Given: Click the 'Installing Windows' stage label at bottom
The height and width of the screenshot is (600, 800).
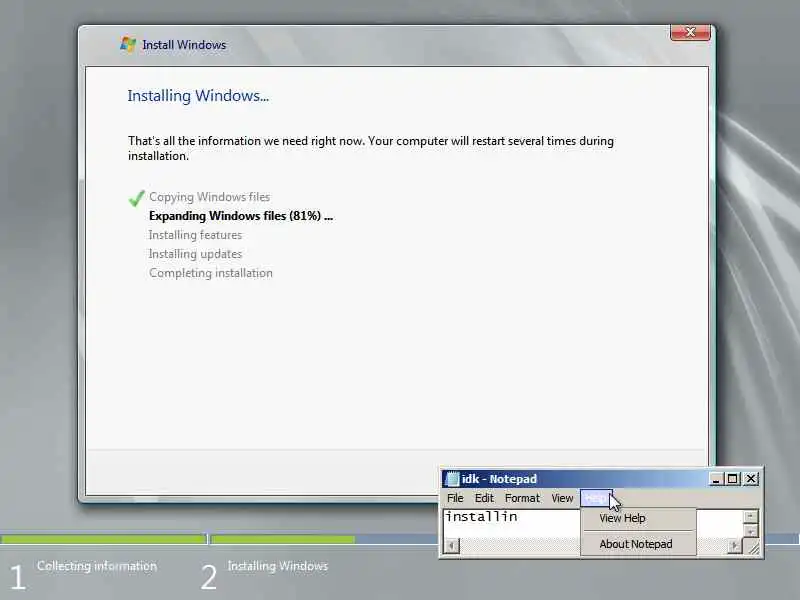Looking at the screenshot, I should pos(278,565).
